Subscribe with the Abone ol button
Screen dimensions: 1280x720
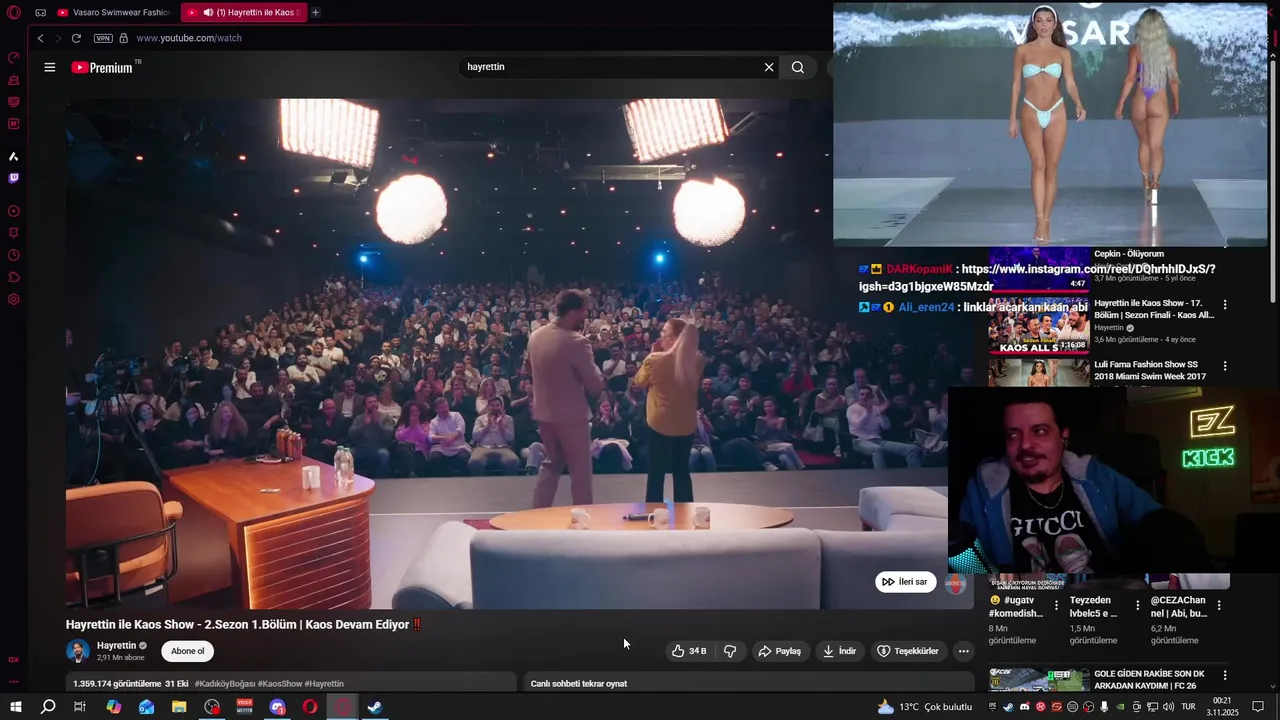tap(187, 651)
